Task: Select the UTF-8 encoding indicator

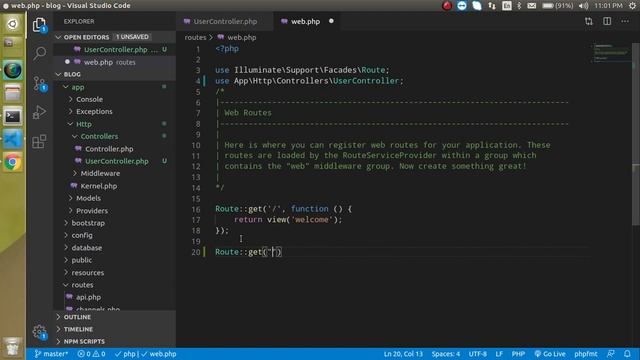Action: (477, 354)
